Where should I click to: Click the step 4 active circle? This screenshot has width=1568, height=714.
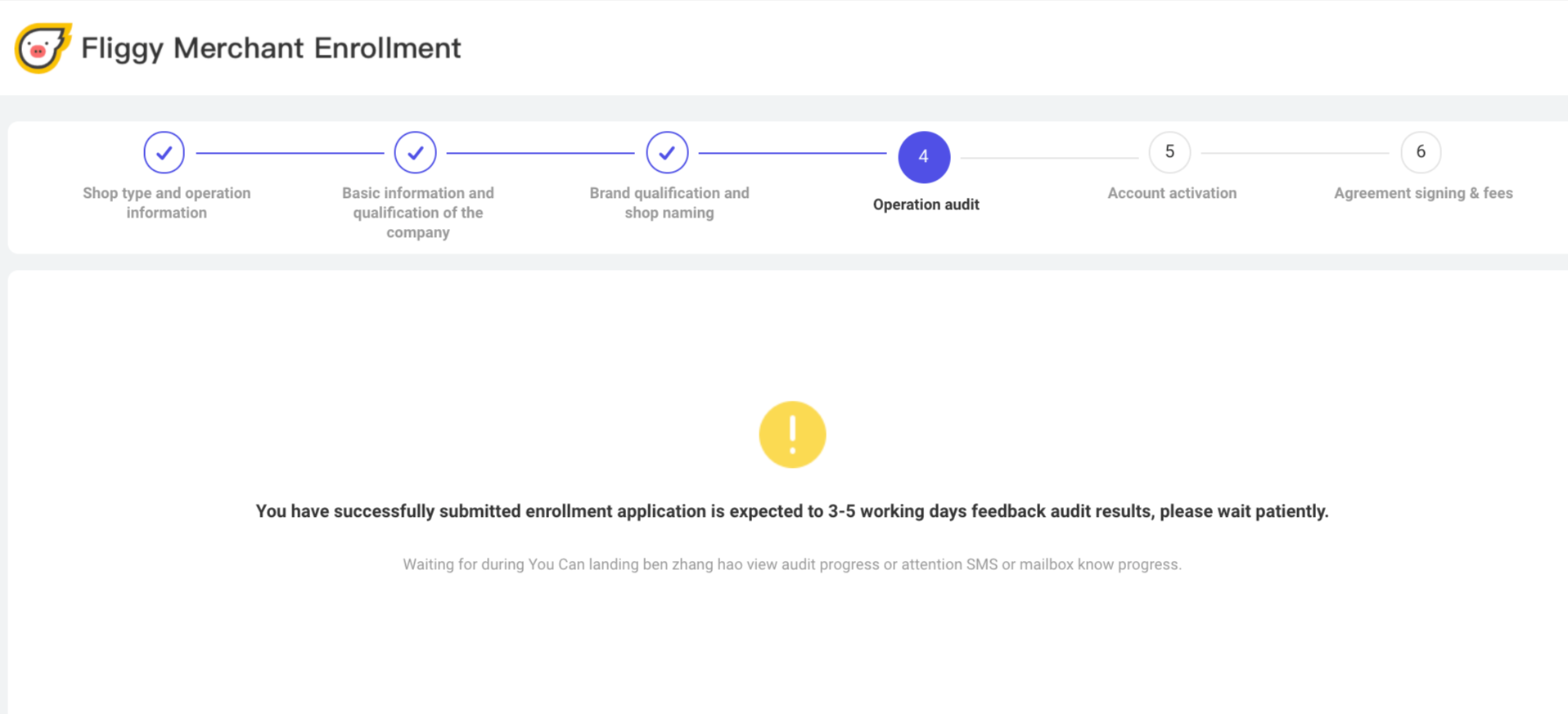924,156
